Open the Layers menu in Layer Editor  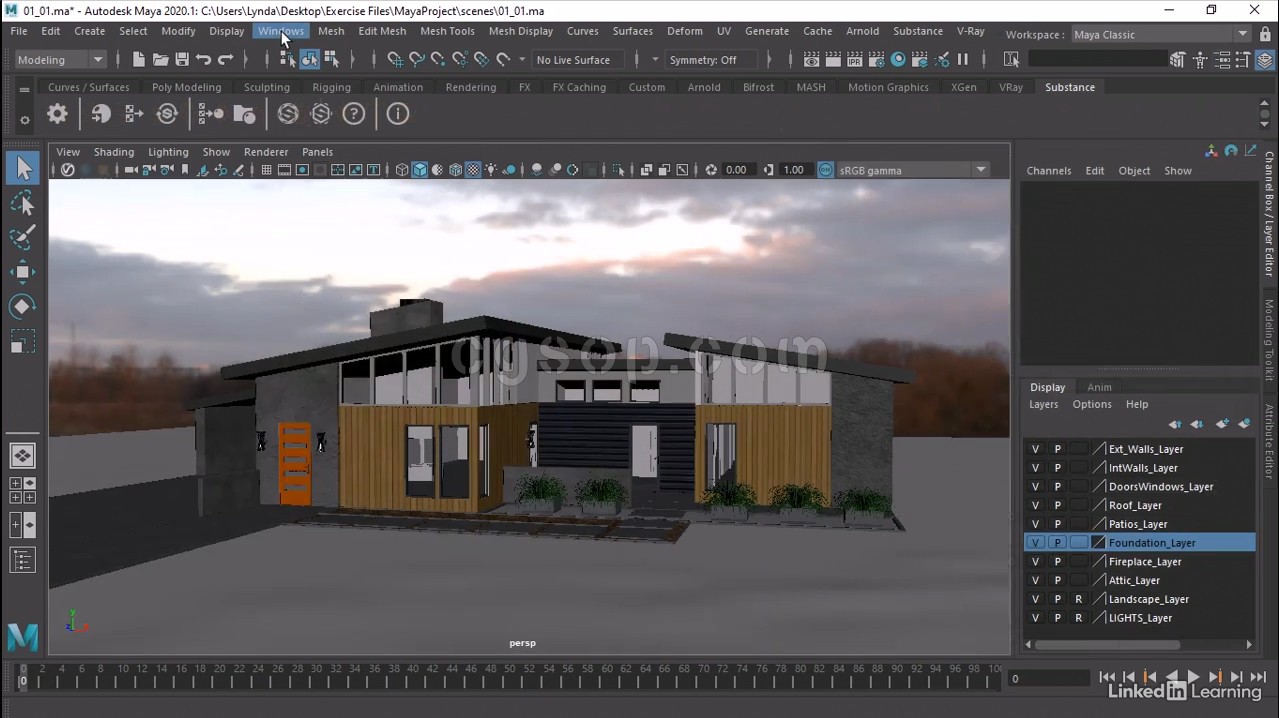pyautogui.click(x=1043, y=404)
